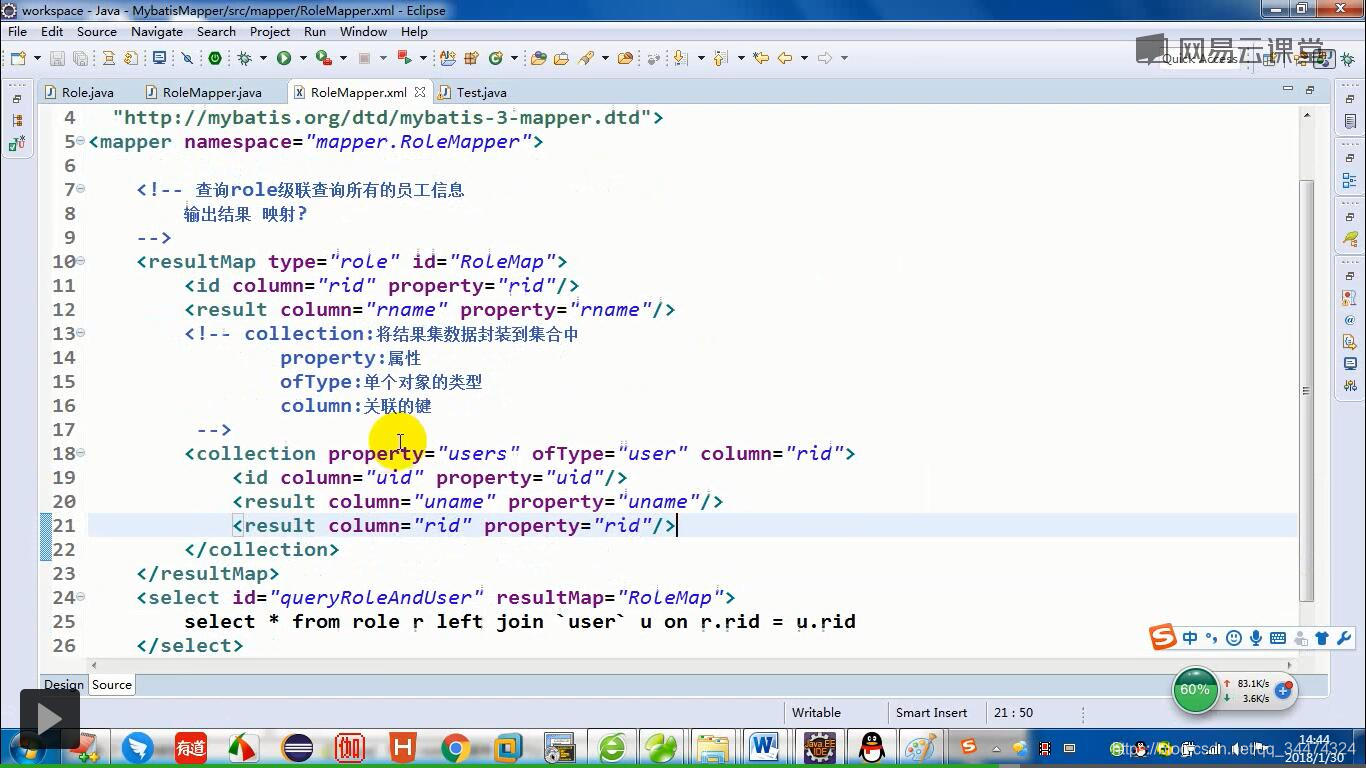This screenshot has height=768, width=1366.
Task: Click the green Run play icon
Action: 284,58
